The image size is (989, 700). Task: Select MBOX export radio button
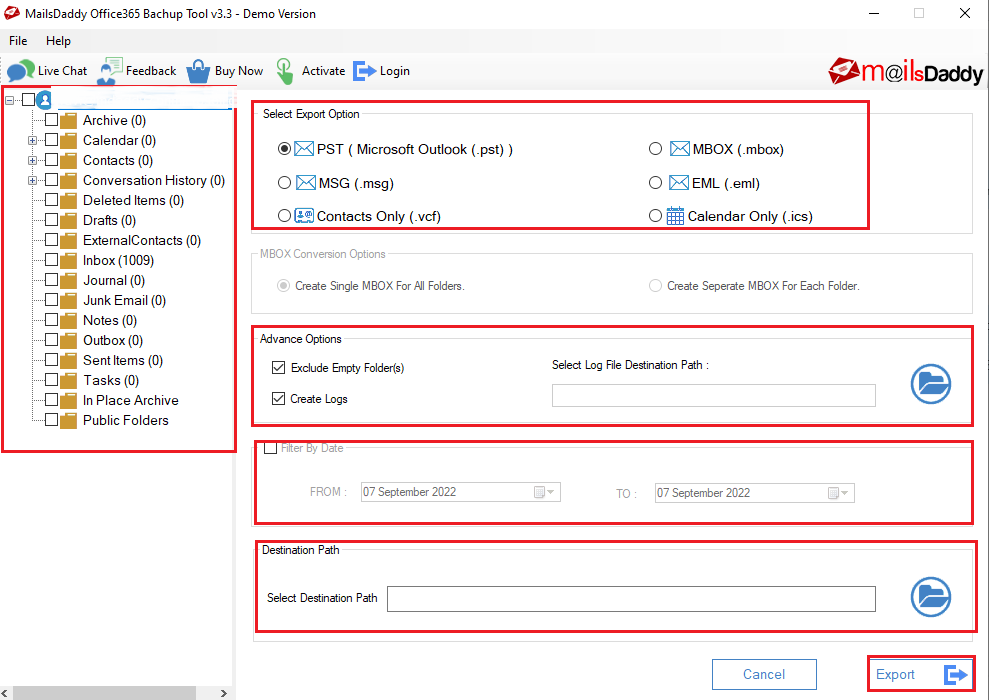(x=655, y=149)
